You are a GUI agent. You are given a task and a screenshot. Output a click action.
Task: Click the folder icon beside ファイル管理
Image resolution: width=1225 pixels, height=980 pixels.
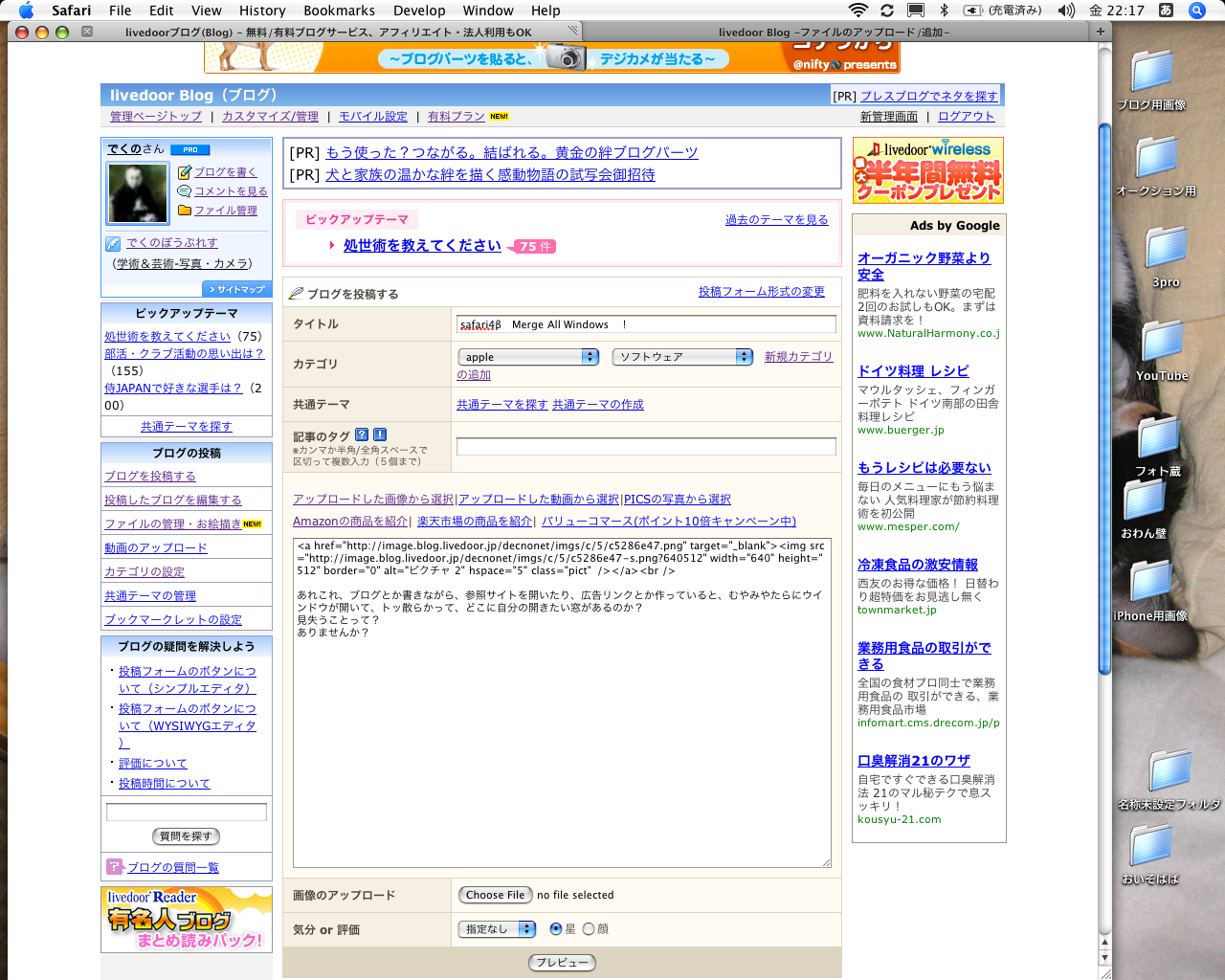point(185,211)
